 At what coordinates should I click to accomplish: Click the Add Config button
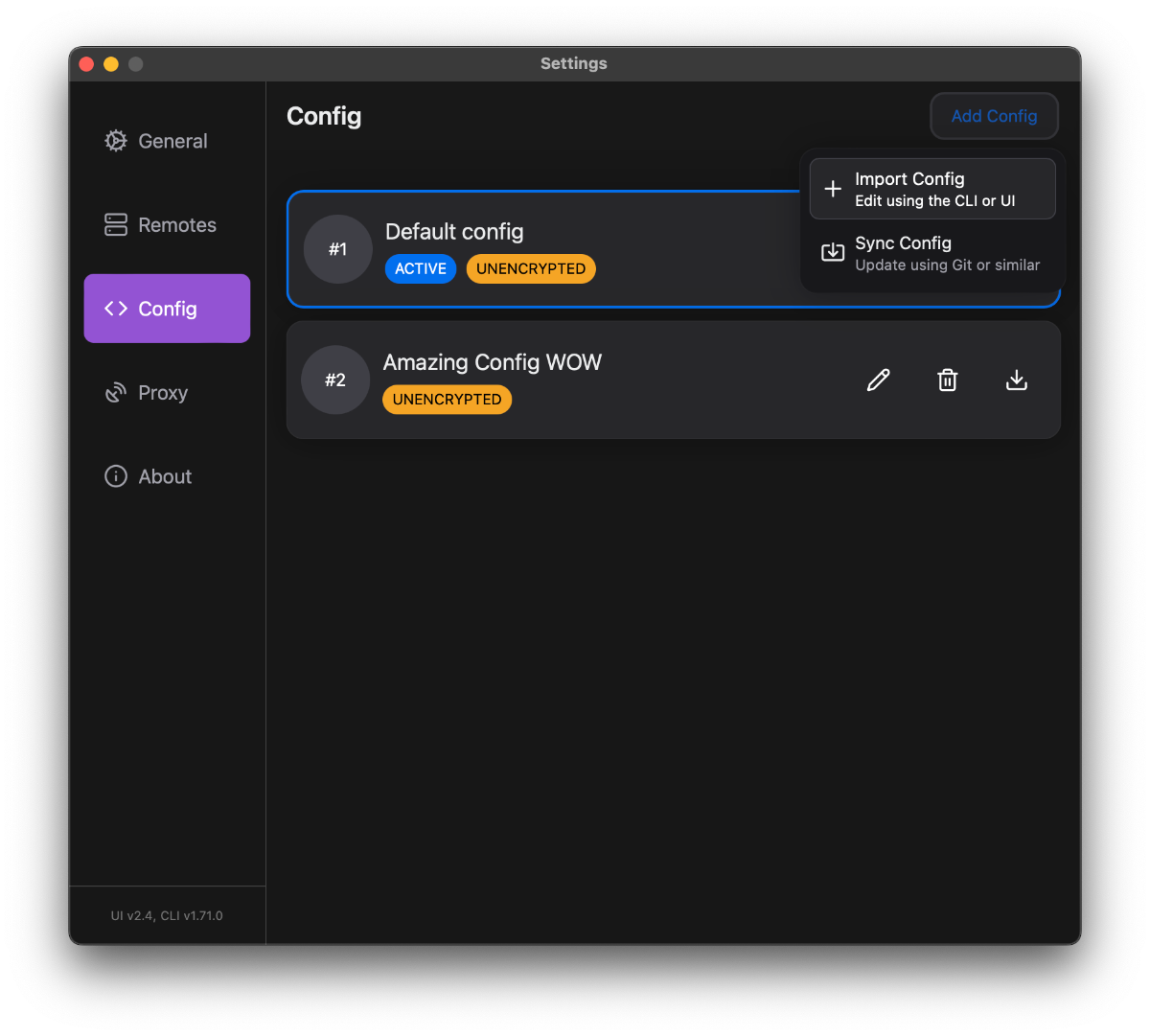tap(994, 115)
